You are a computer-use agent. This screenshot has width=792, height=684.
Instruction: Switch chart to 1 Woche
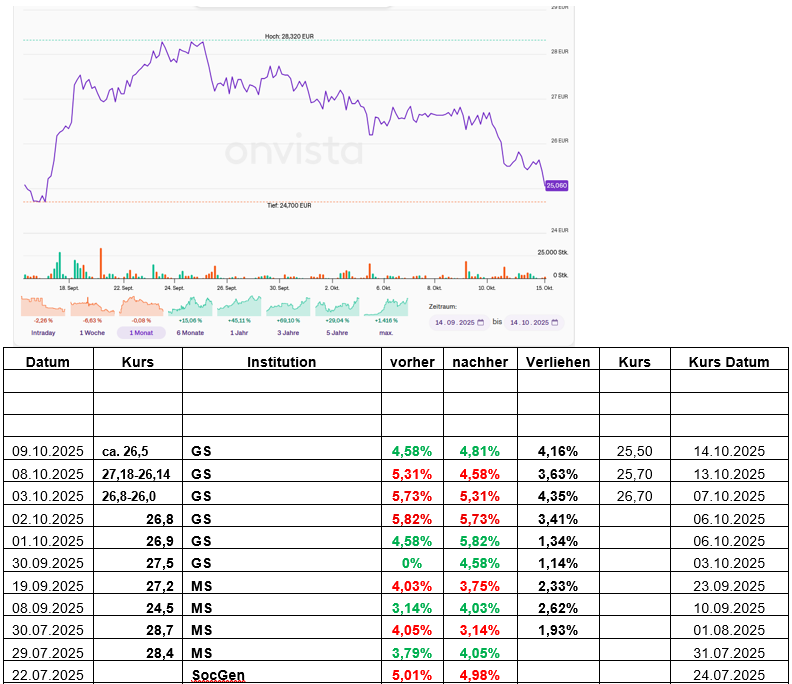92,332
